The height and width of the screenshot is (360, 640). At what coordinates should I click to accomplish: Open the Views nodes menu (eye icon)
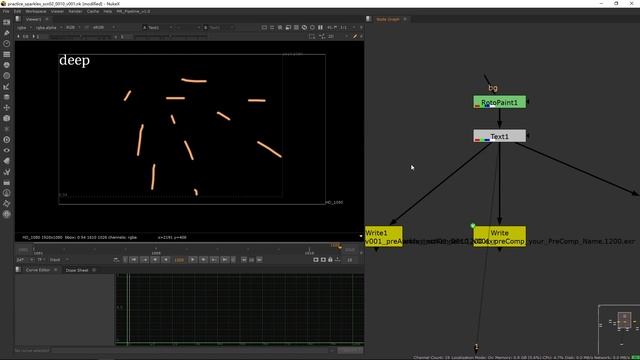pyautogui.click(x=7, y=150)
